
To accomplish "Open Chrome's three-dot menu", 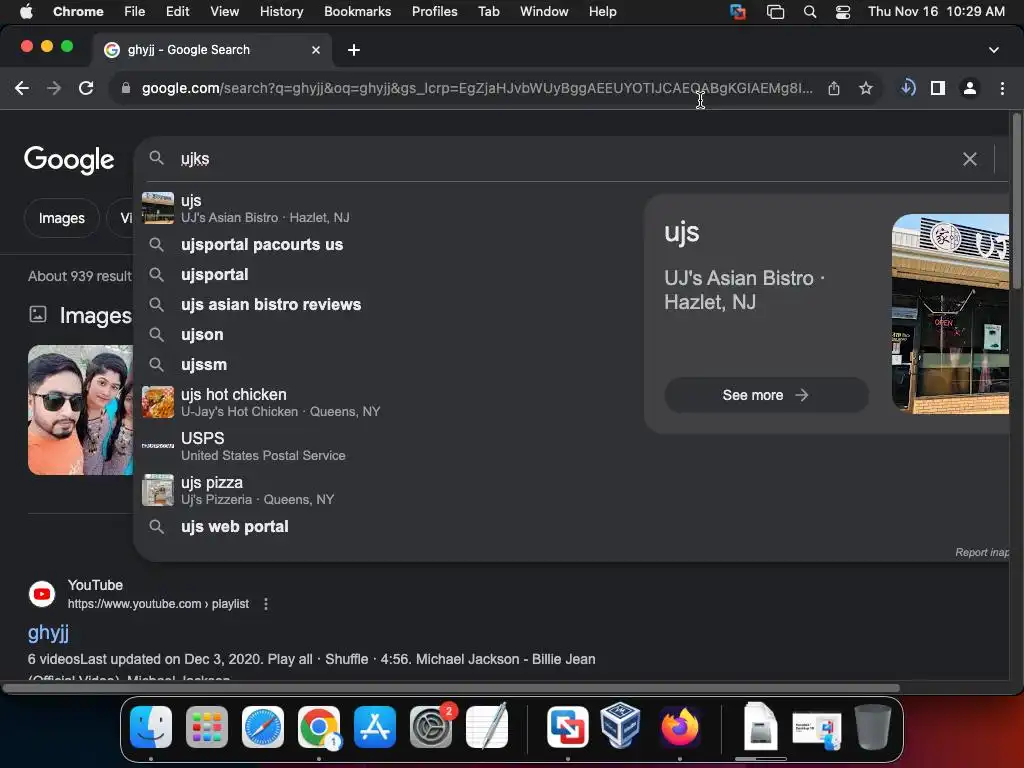I will (x=1002, y=88).
